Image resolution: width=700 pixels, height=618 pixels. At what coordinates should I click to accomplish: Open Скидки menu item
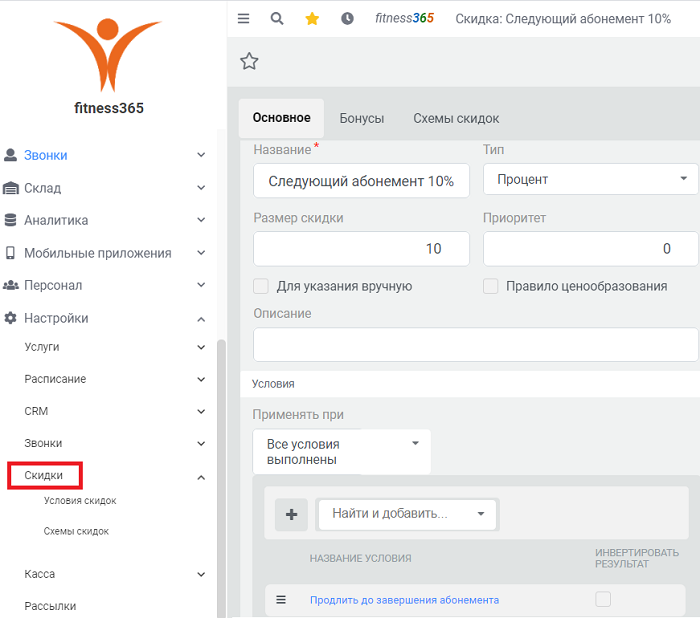point(43,475)
